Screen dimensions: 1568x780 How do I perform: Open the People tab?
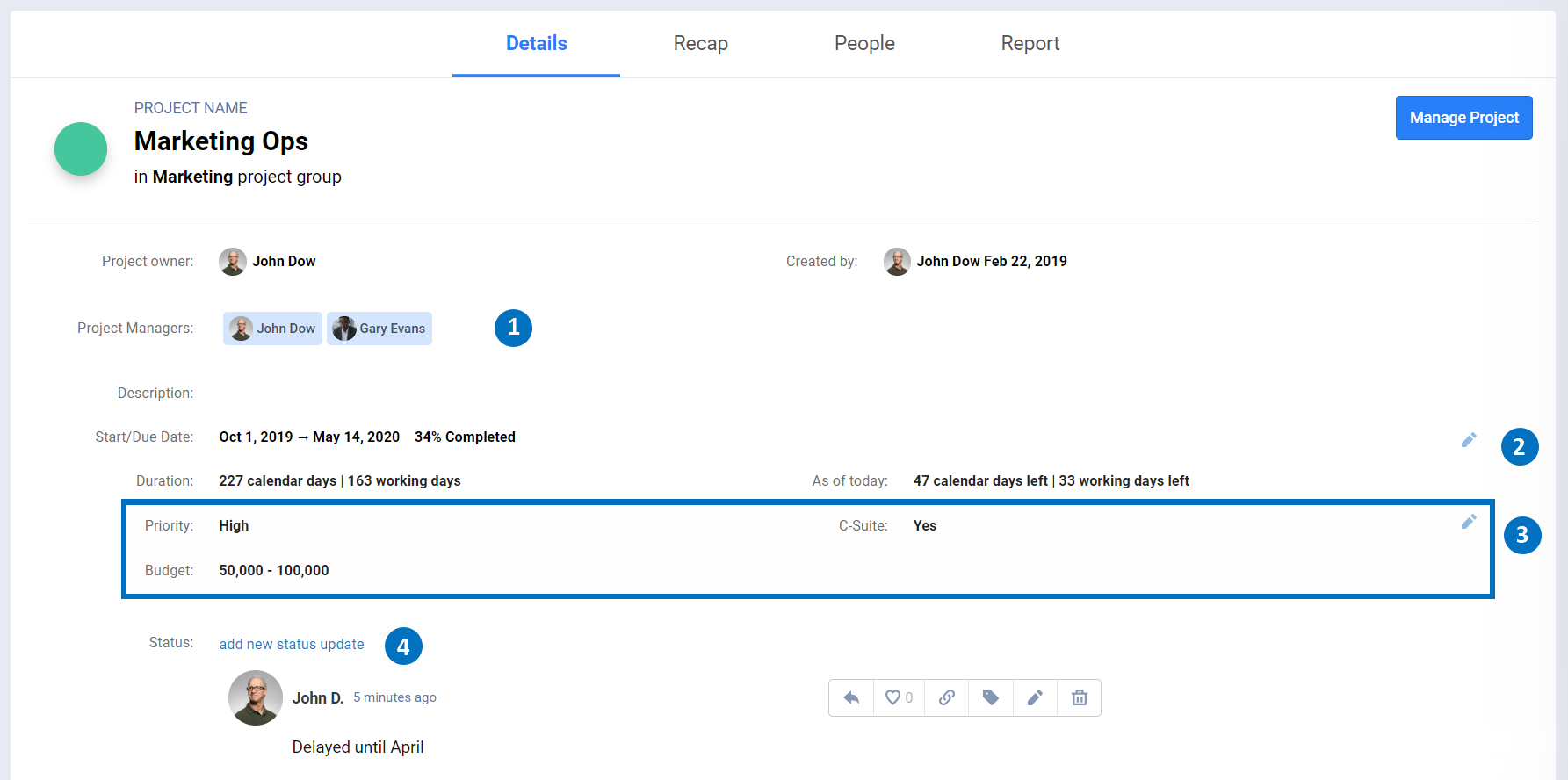[864, 43]
